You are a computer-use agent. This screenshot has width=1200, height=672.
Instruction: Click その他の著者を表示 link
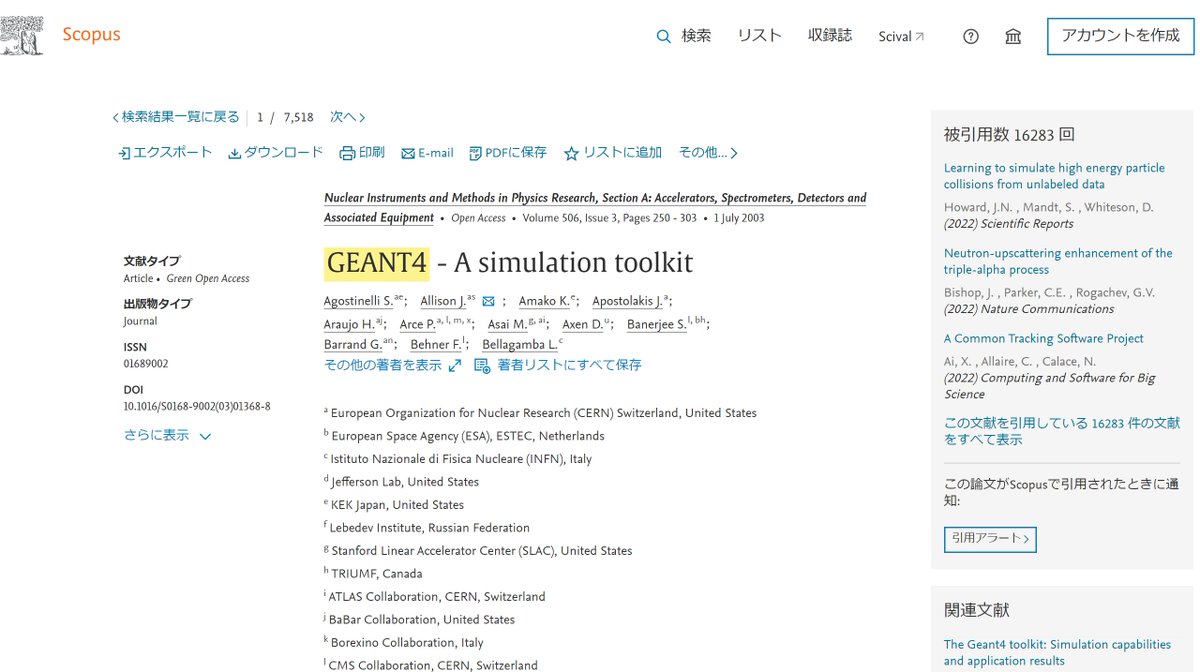point(383,365)
